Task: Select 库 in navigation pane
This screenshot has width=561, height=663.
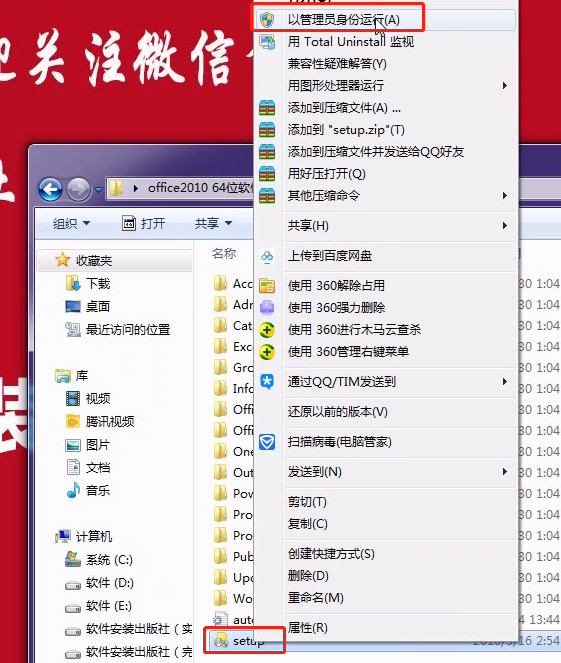Action: (72, 375)
